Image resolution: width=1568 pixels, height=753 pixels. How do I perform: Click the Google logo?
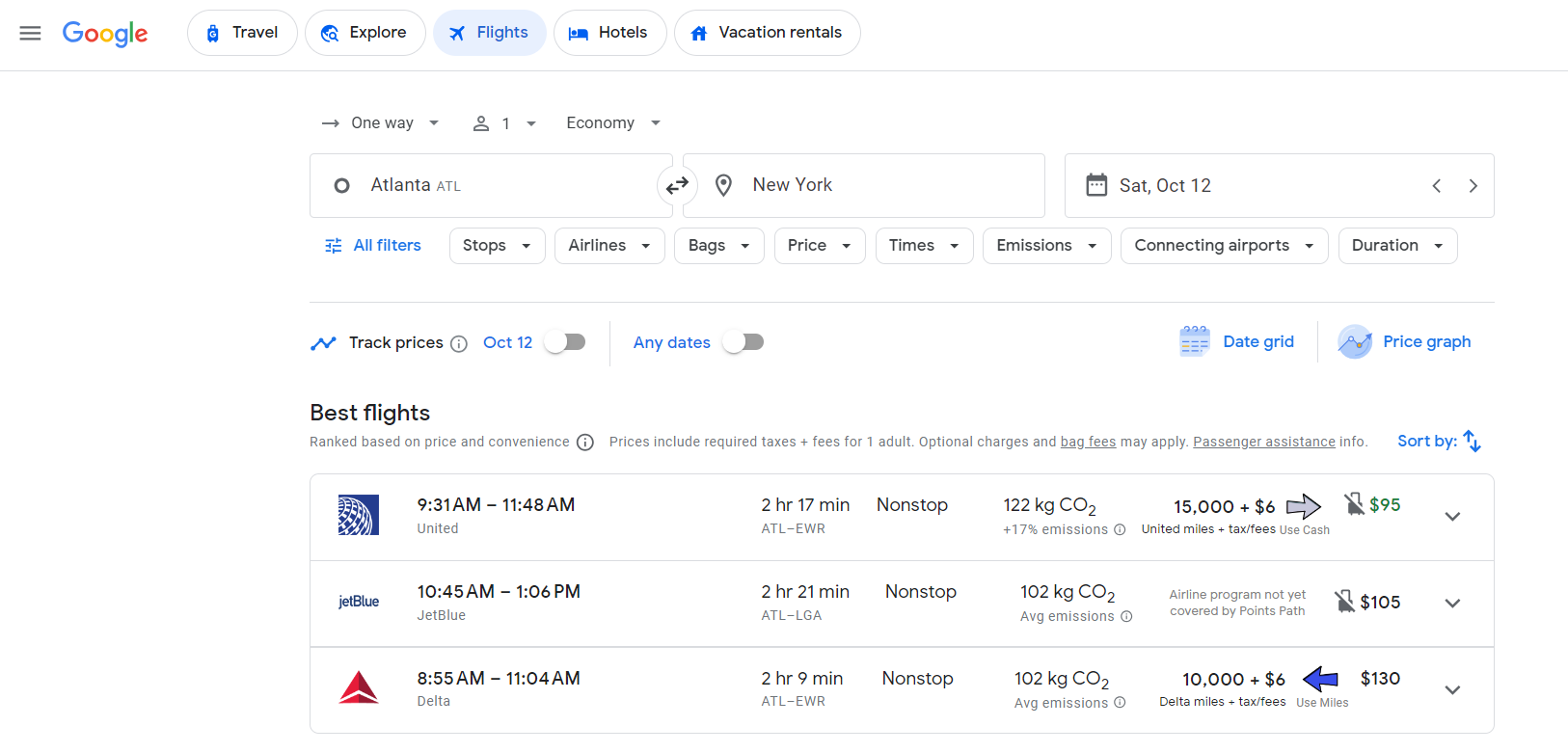105,34
